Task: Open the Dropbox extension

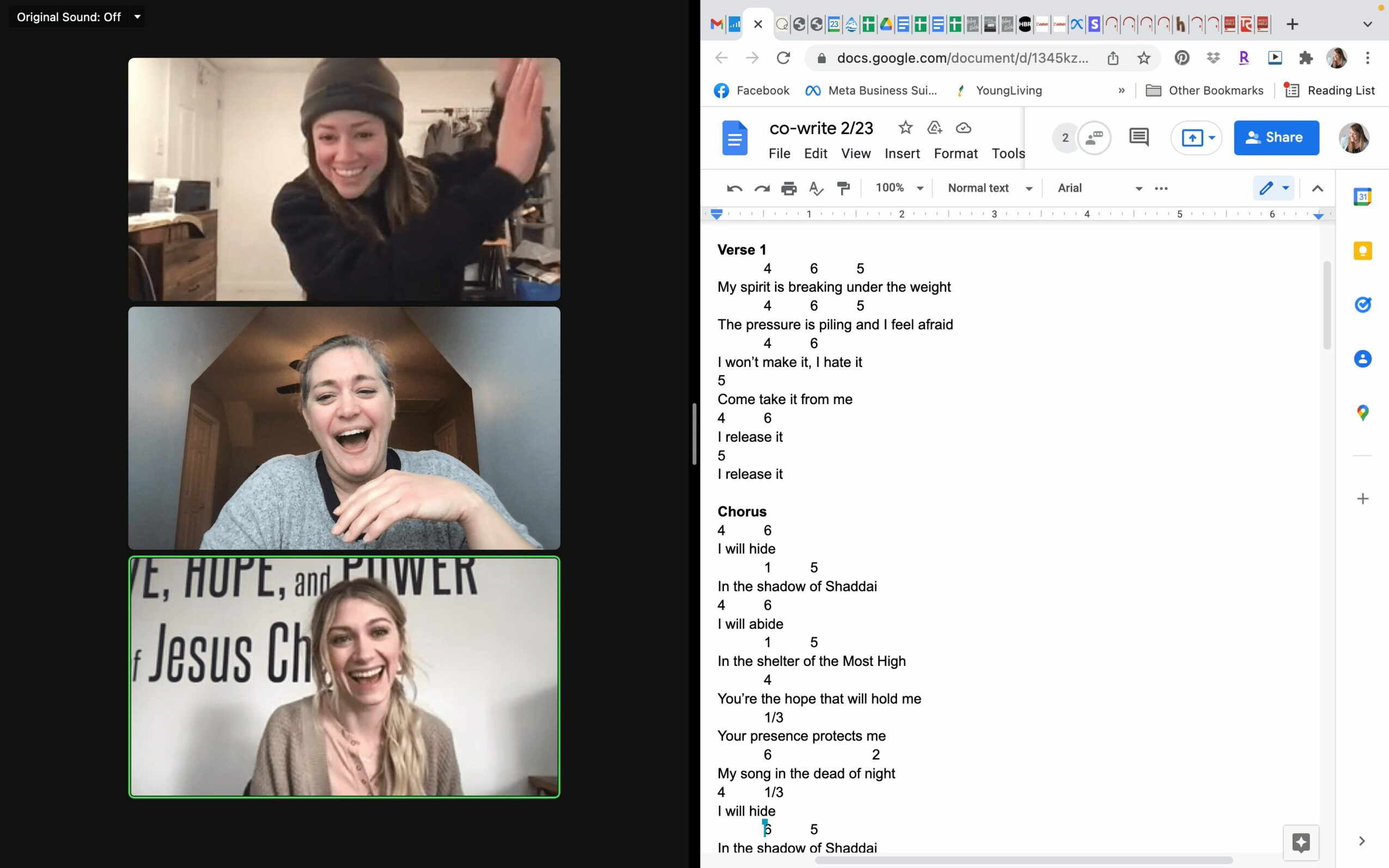Action: coord(1213,57)
